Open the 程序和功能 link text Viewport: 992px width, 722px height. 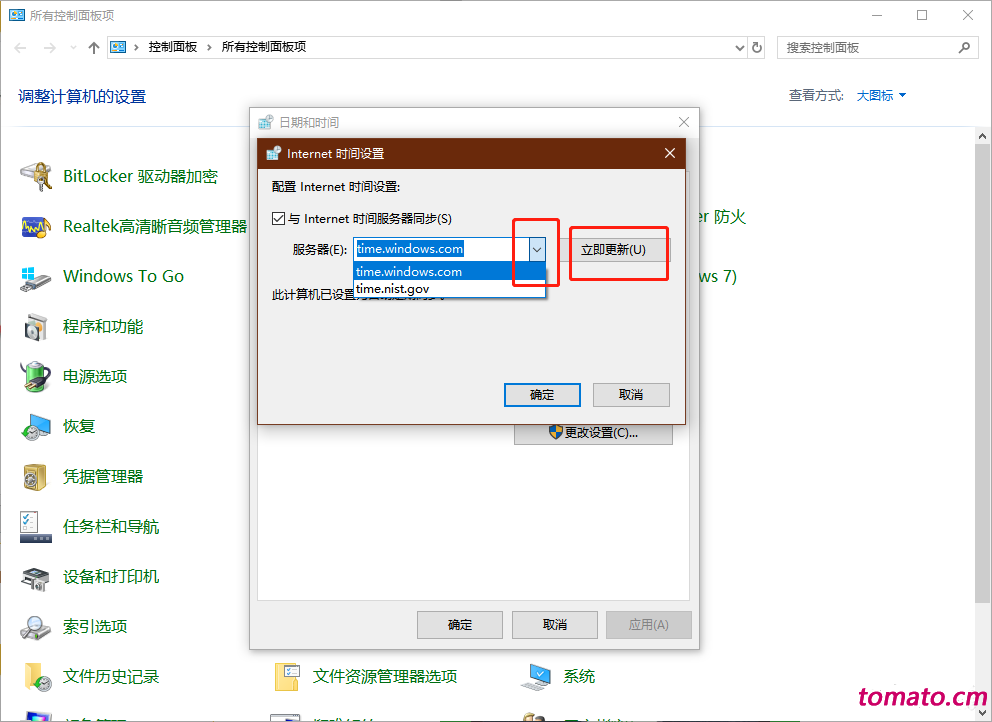103,327
